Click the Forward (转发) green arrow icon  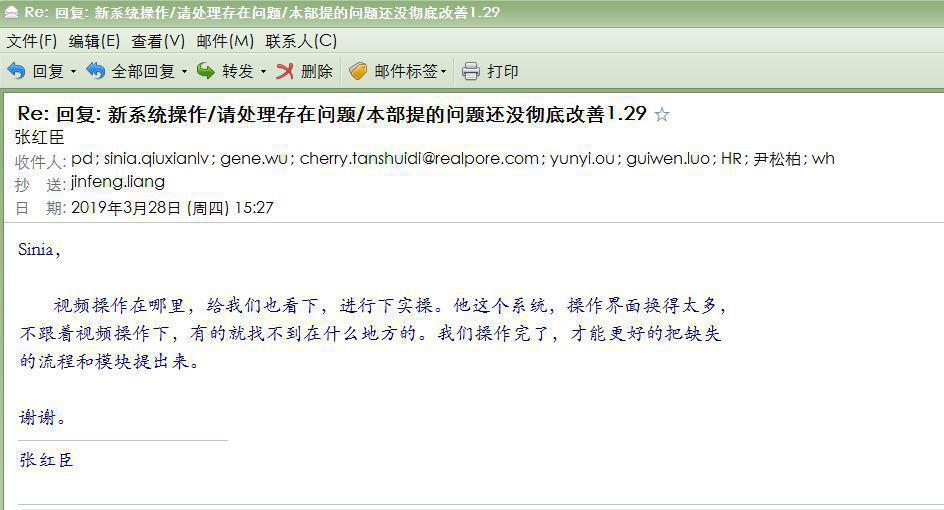(x=206, y=71)
